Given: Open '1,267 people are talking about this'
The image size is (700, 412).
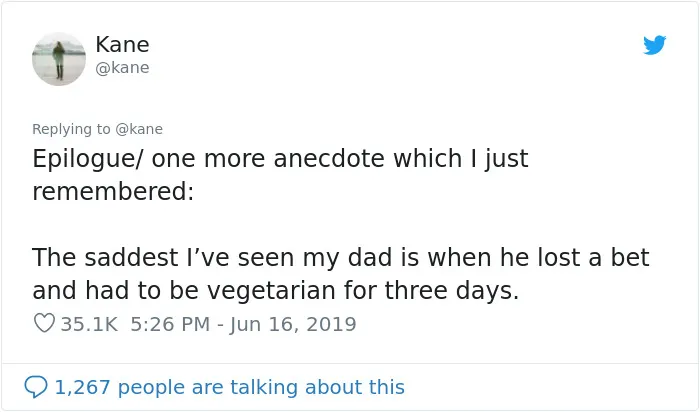Looking at the screenshot, I should [x=229, y=387].
